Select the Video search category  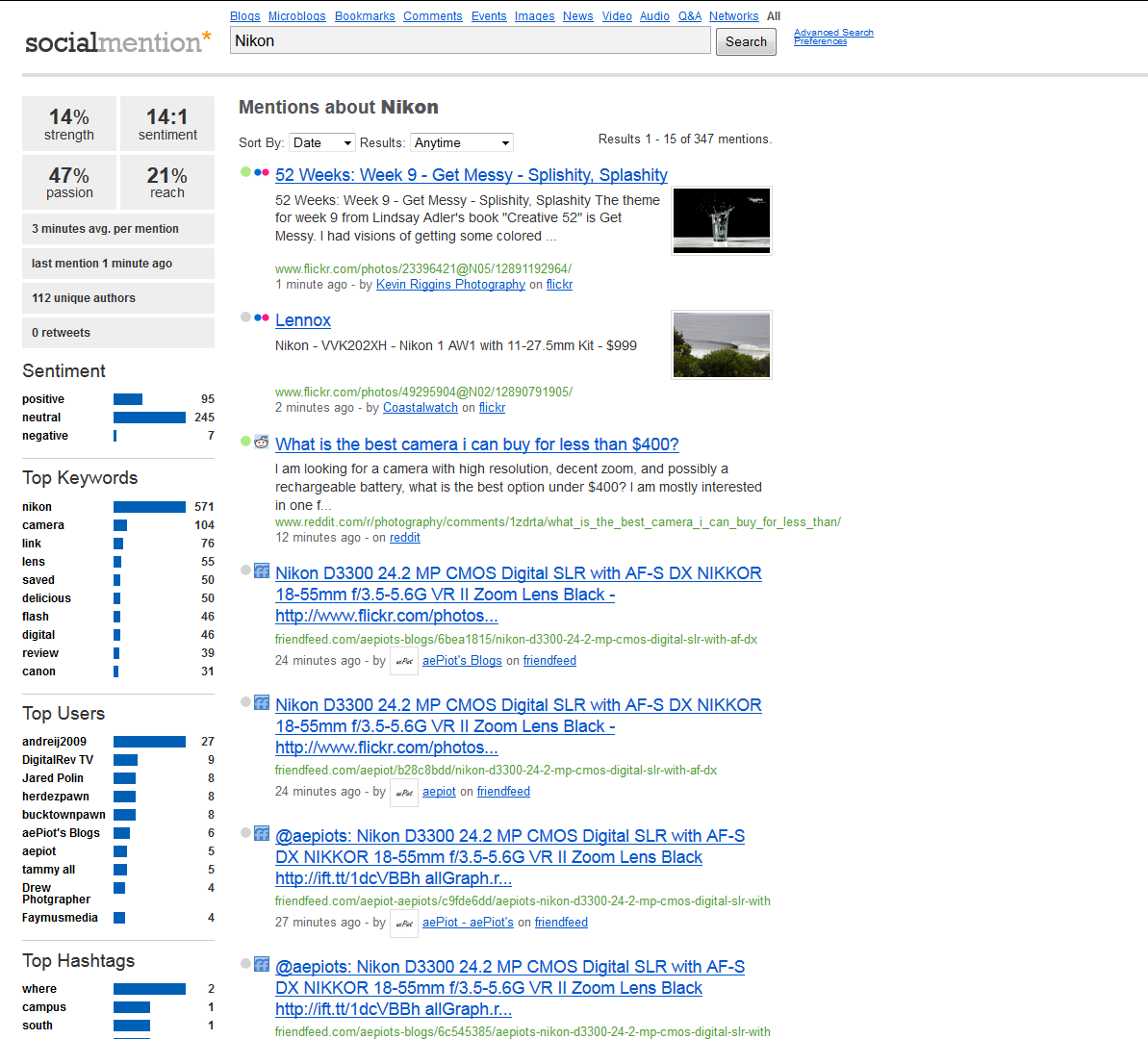click(617, 16)
